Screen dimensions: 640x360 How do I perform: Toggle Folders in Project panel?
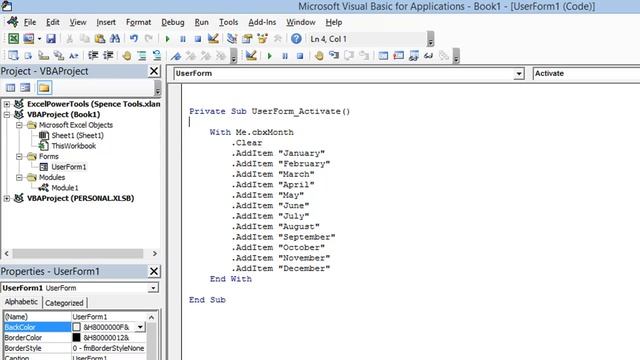pos(44,88)
